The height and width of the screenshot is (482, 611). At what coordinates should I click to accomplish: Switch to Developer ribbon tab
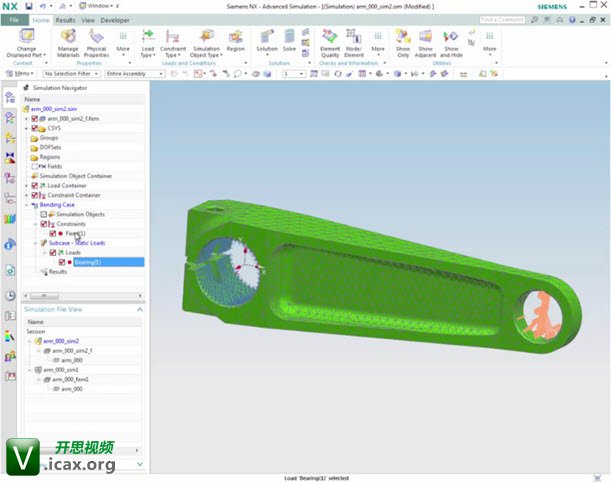coord(115,20)
